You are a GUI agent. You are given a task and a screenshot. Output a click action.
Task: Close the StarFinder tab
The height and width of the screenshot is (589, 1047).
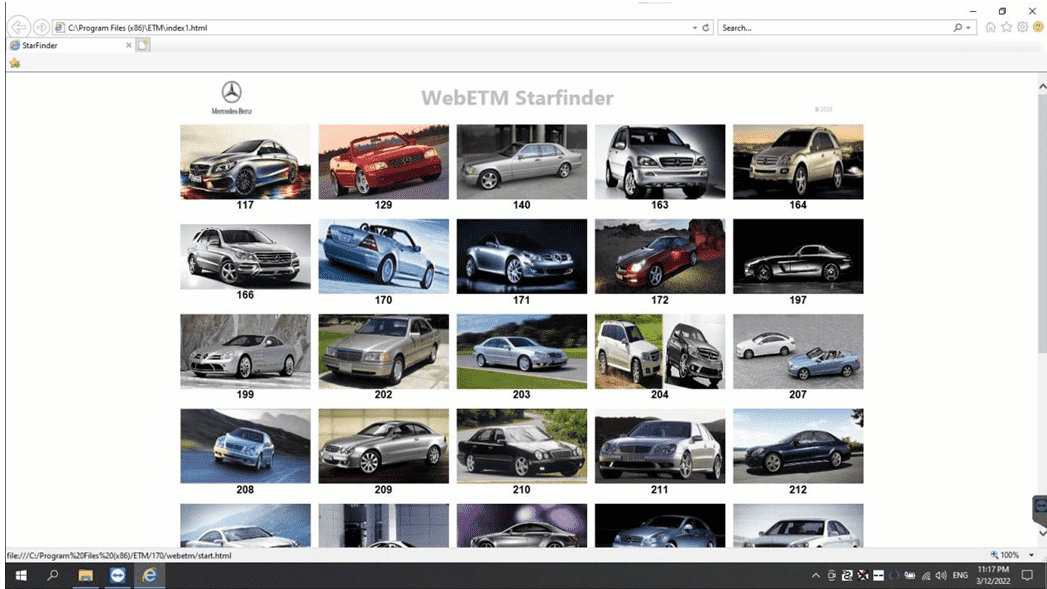coord(129,45)
